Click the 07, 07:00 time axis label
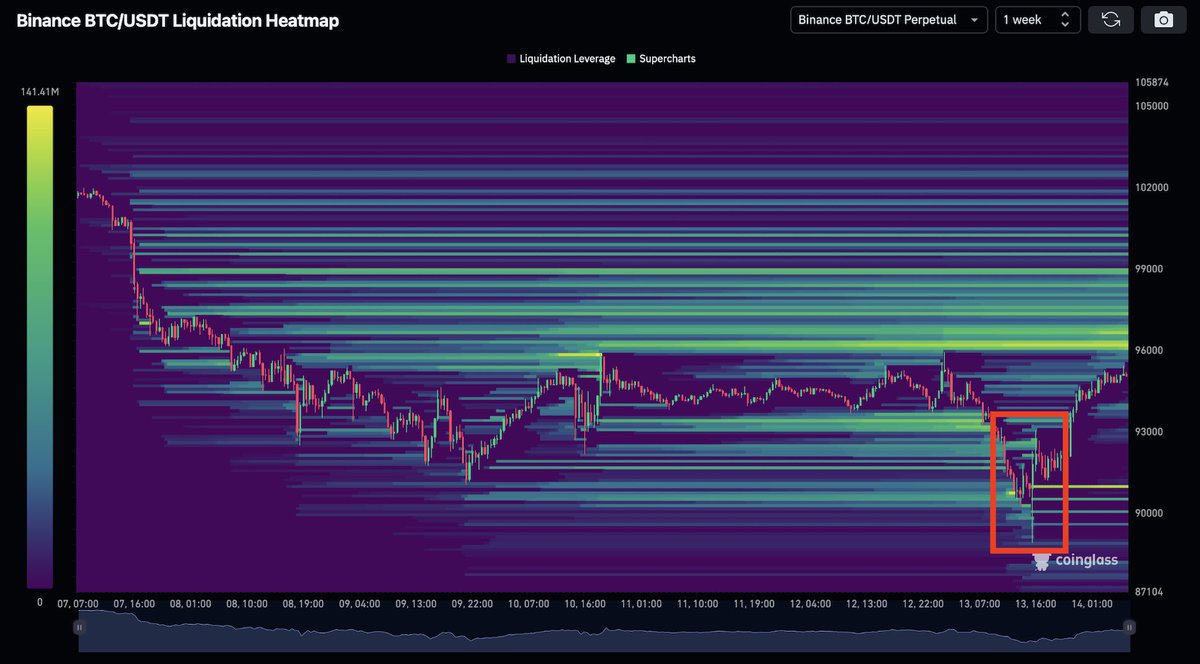Screen dimensions: 1200x664 78,604
